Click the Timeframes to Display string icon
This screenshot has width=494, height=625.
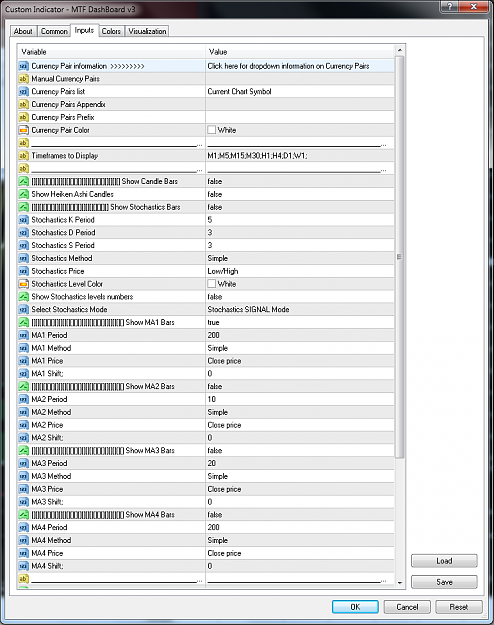click(x=24, y=156)
